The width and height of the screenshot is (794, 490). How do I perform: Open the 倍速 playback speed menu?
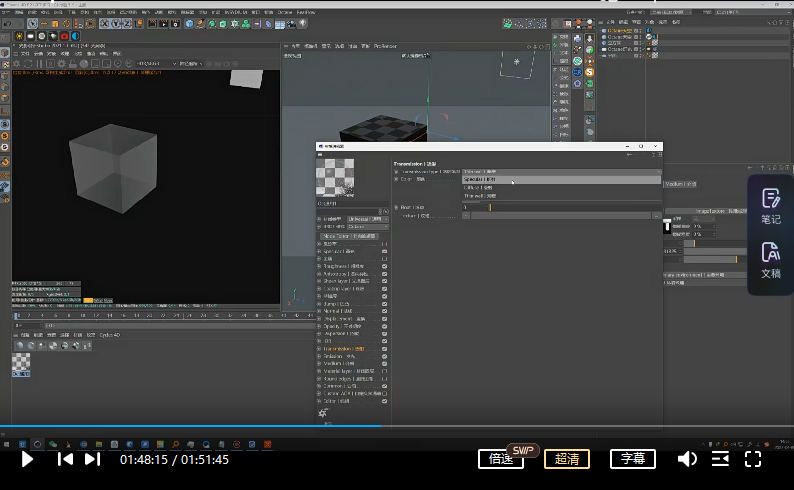[x=501, y=459]
